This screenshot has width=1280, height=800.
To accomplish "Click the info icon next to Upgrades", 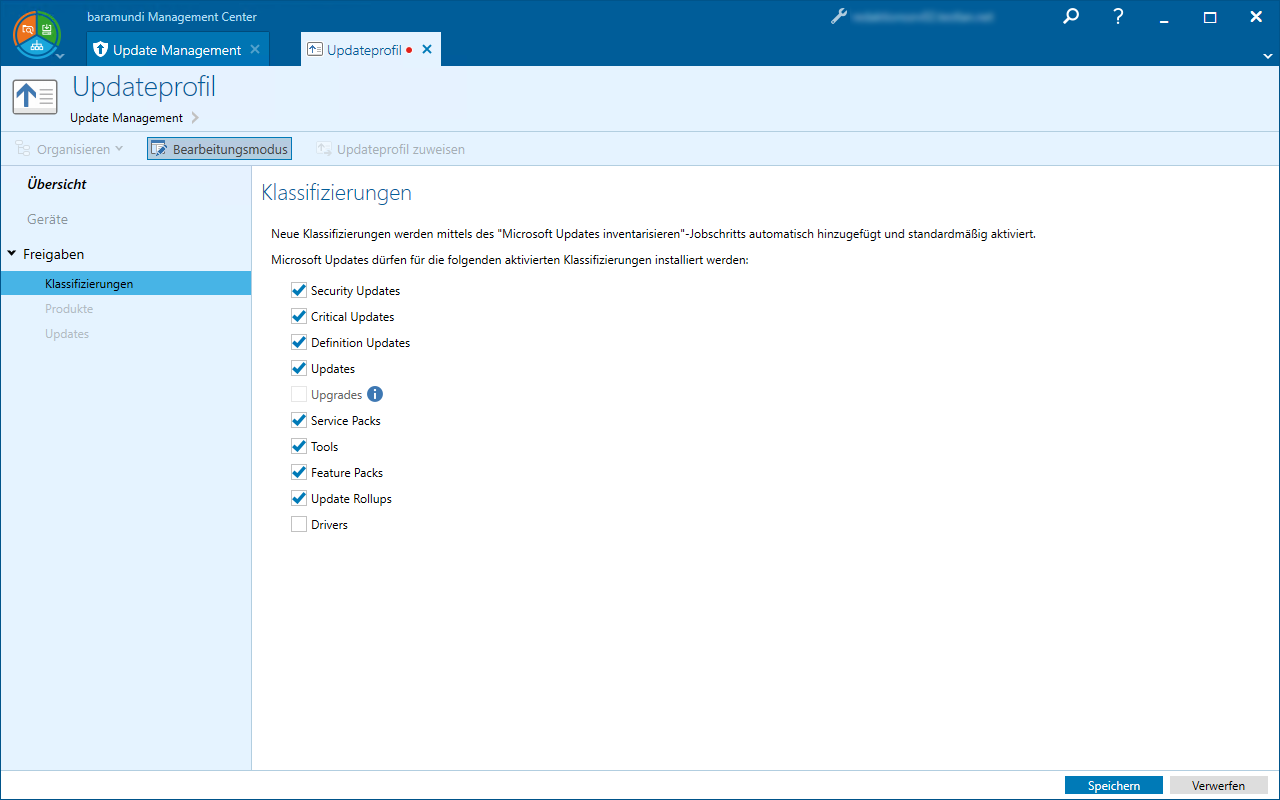I will coord(375,394).
